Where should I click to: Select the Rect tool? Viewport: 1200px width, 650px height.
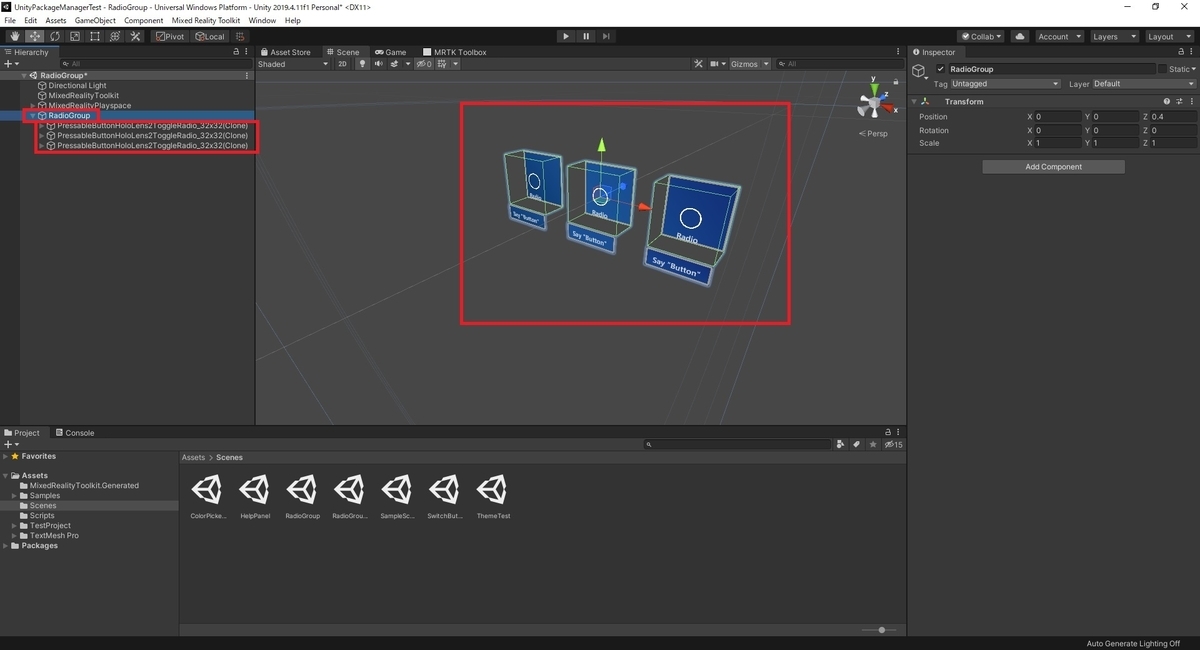click(x=95, y=36)
